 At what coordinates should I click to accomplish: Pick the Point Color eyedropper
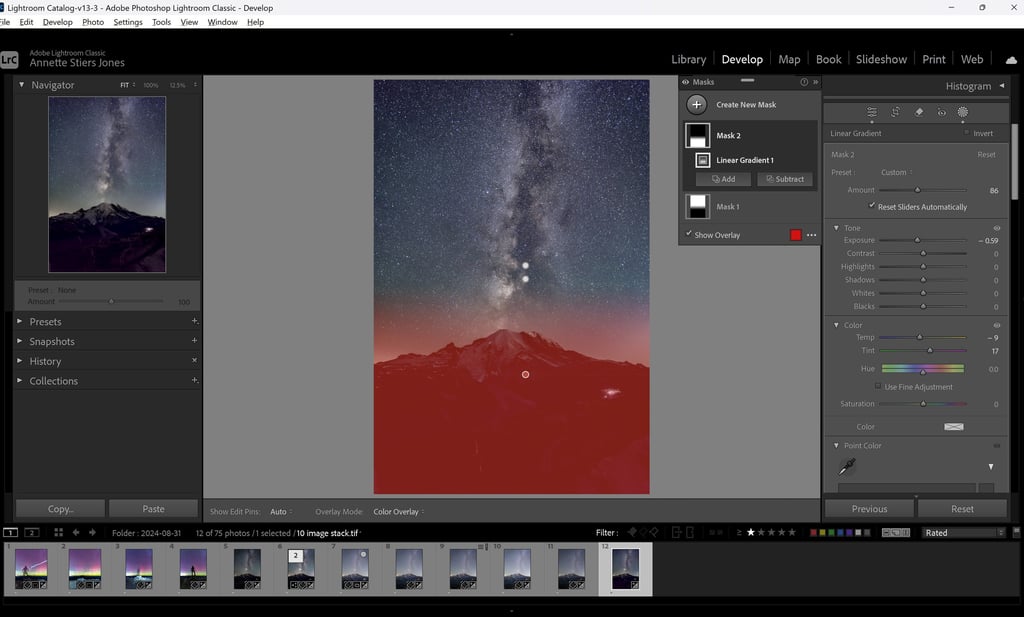(x=848, y=466)
